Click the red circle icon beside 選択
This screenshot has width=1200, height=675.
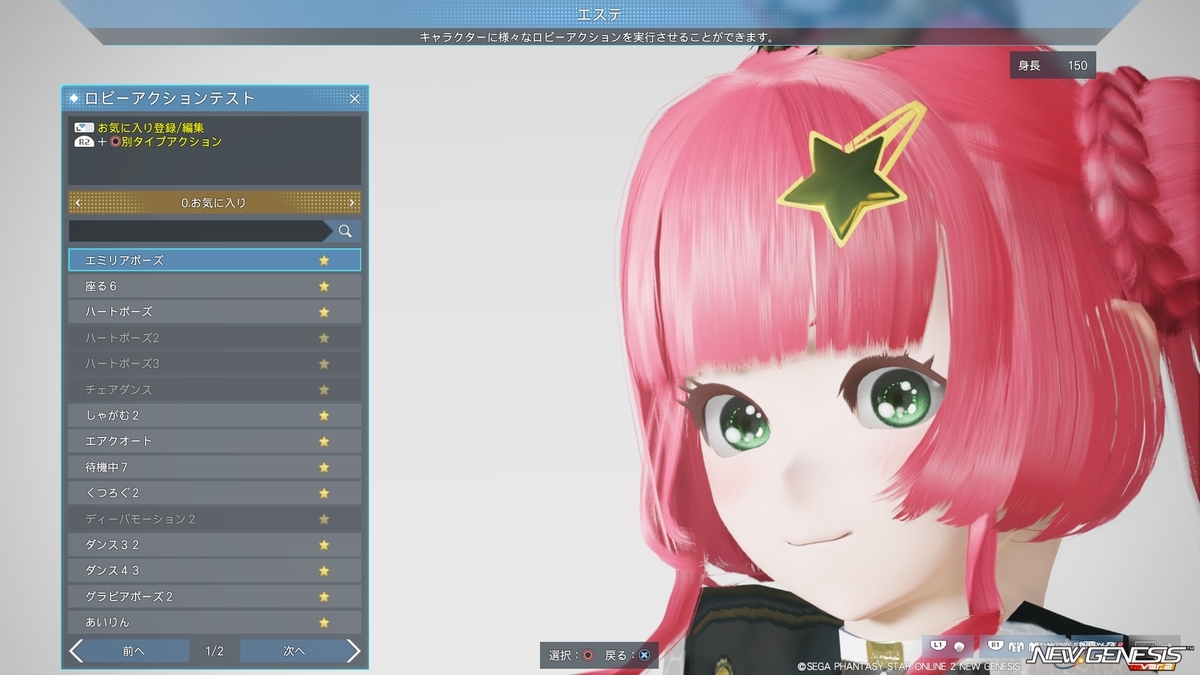[x=588, y=656]
